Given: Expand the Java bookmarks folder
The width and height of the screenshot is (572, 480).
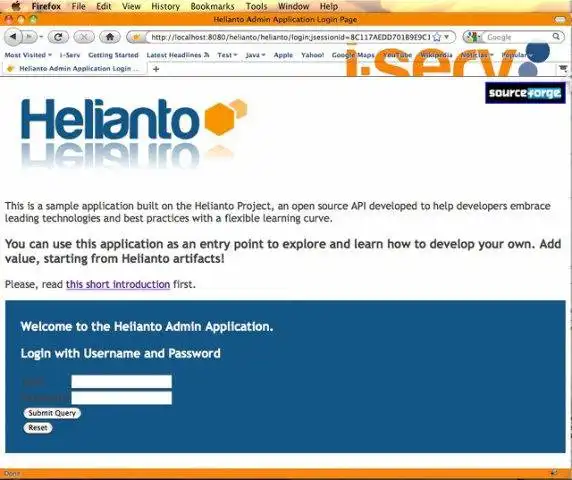Looking at the screenshot, I should [x=255, y=55].
